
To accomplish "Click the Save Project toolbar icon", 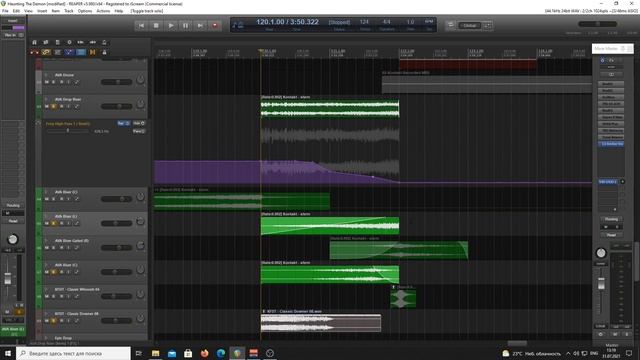I will (58, 42).
